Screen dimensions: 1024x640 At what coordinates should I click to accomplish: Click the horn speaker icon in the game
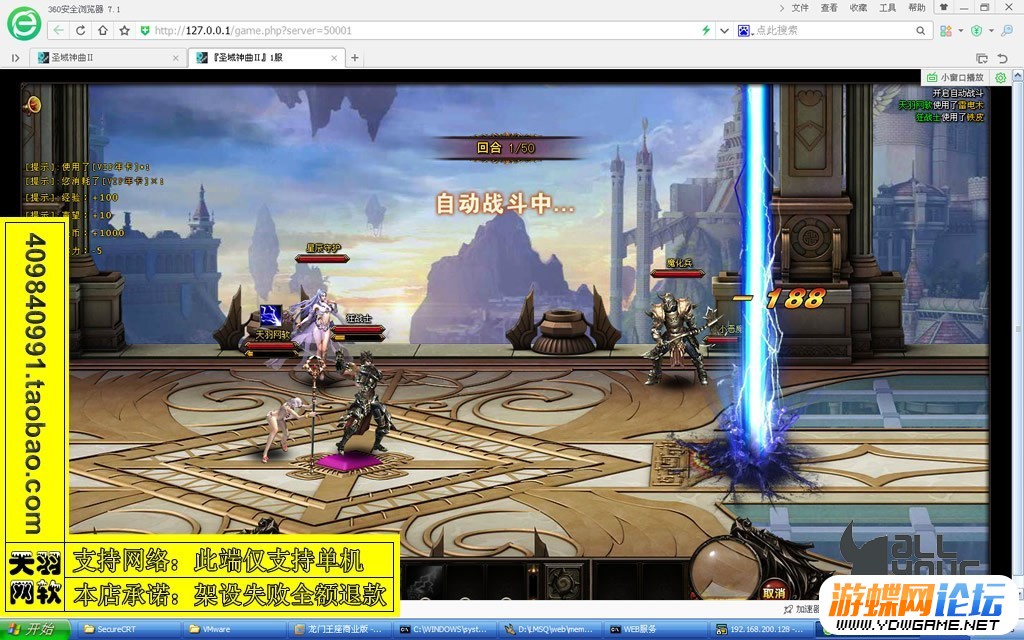[31, 105]
